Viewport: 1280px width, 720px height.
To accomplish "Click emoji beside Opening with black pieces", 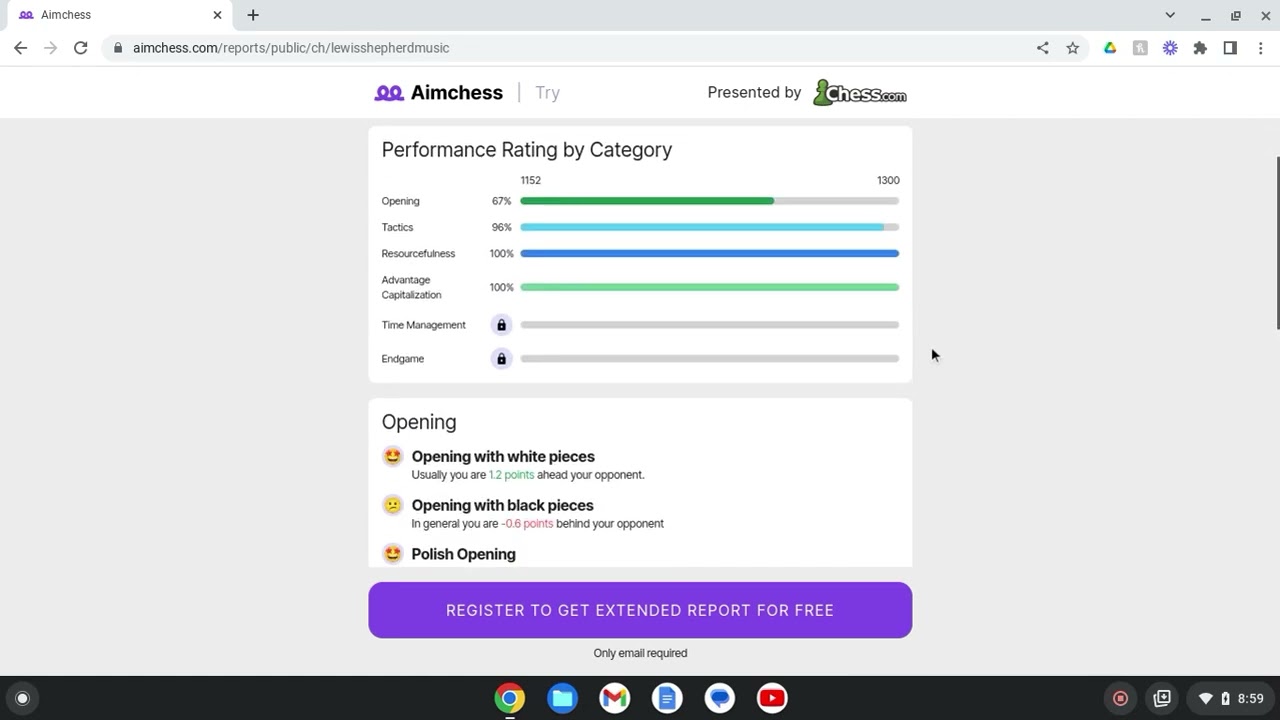I will pos(393,505).
